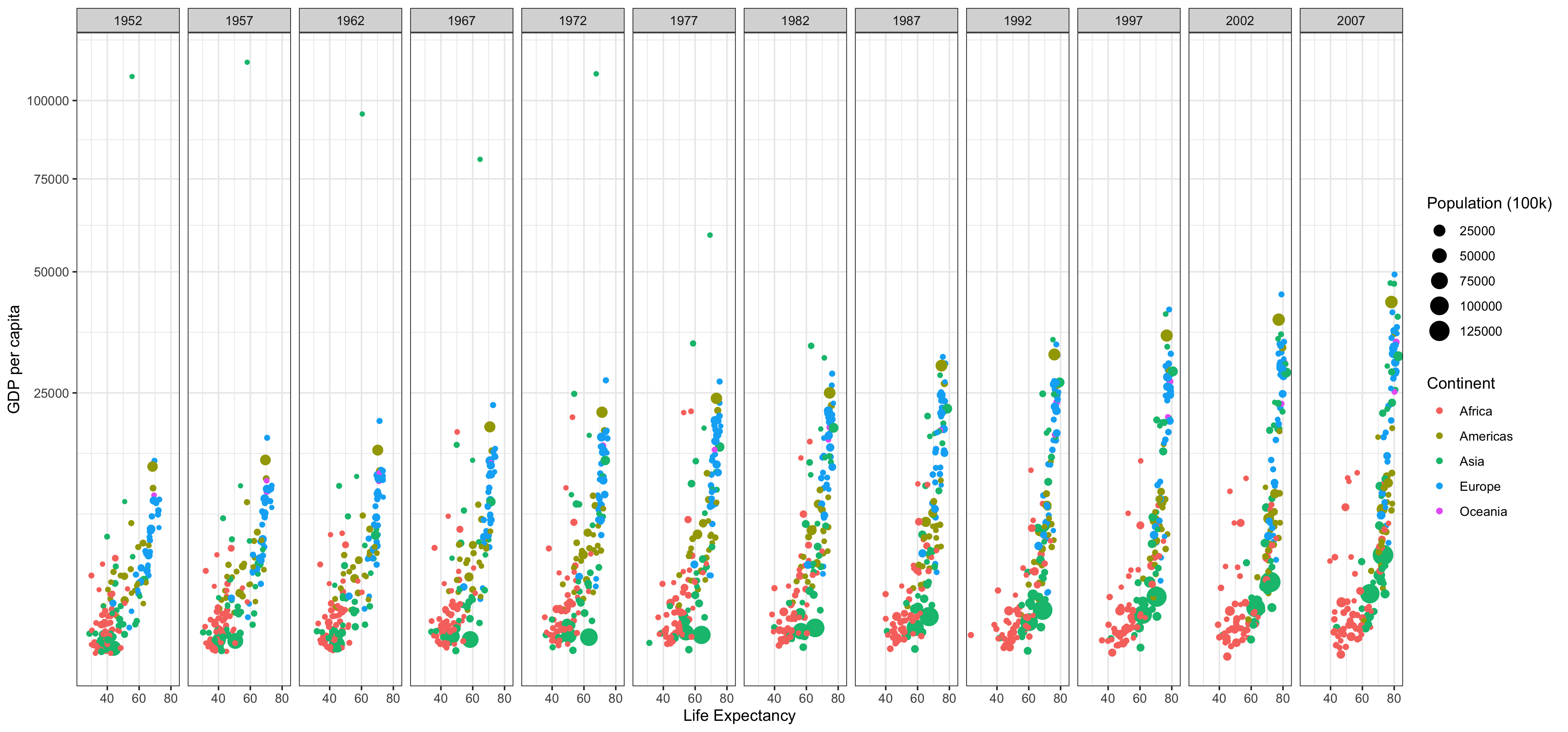The height and width of the screenshot is (732, 1568).
Task: Click the 100000 population size dot
Action: (1439, 306)
